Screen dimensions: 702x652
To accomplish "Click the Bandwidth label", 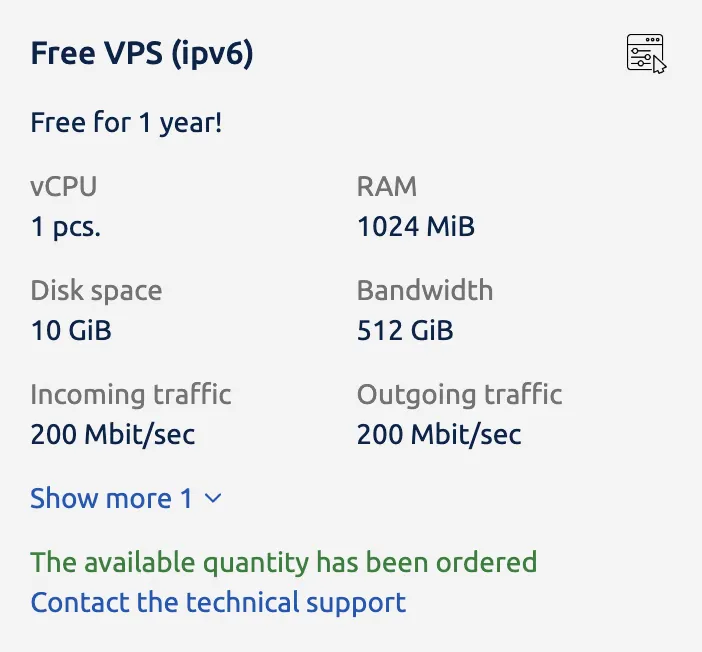I will point(425,291).
